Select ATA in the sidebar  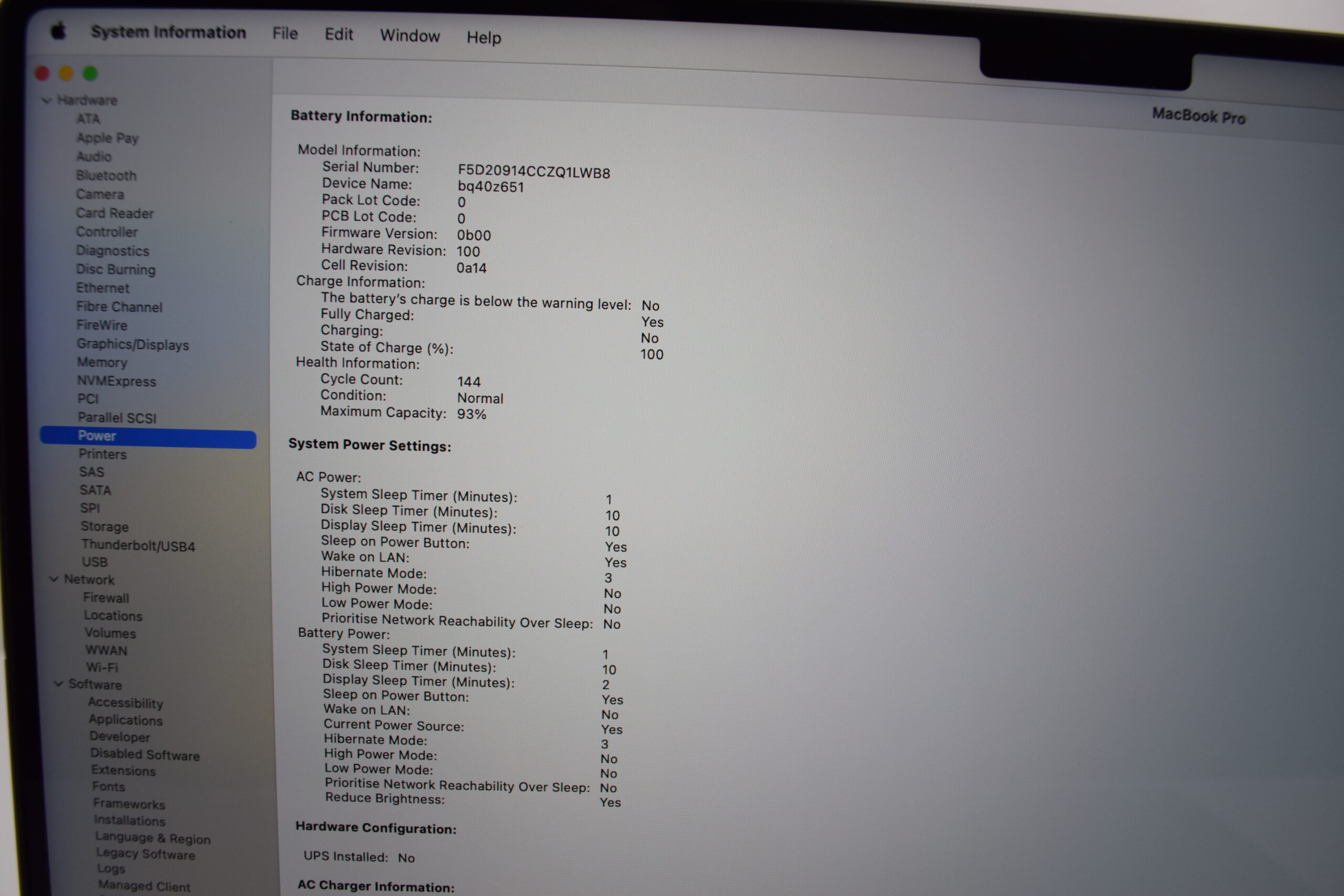(89, 119)
